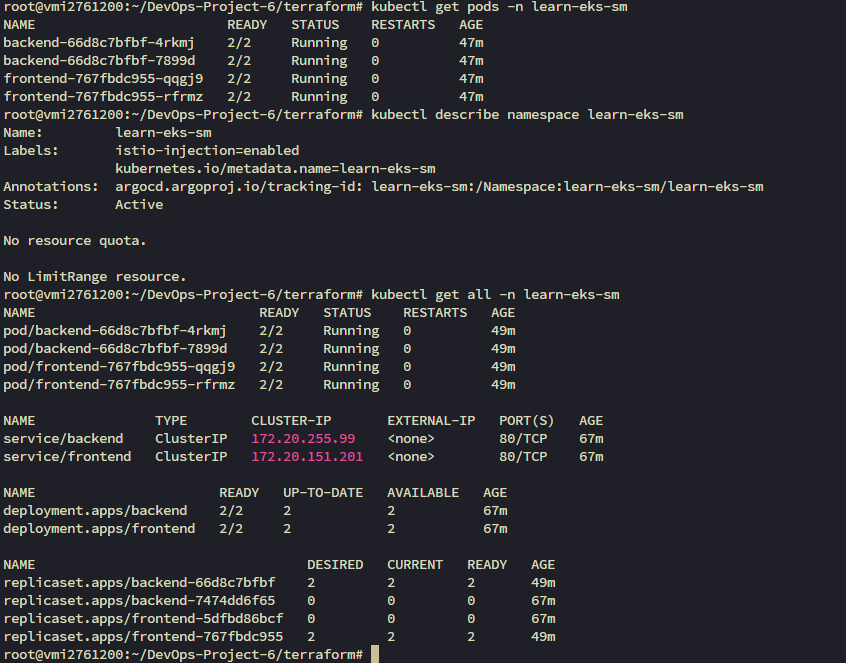Click the RESTARTS column header
Viewport: 846px width, 663px height.
[402, 24]
